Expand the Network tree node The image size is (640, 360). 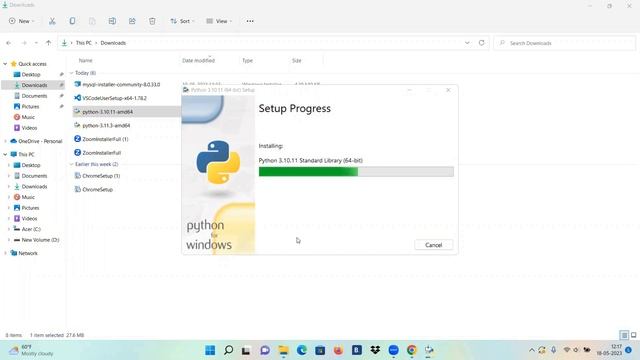(x=5, y=253)
